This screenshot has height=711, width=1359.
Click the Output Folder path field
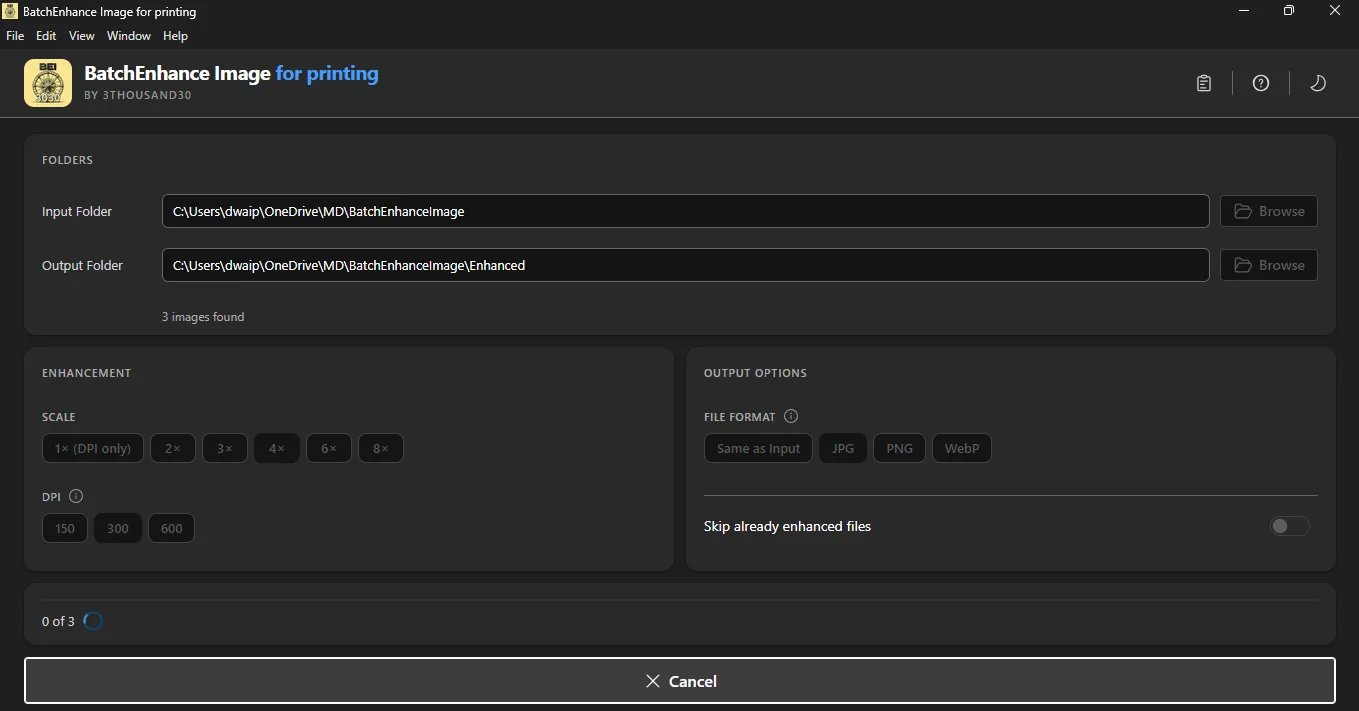tap(686, 265)
